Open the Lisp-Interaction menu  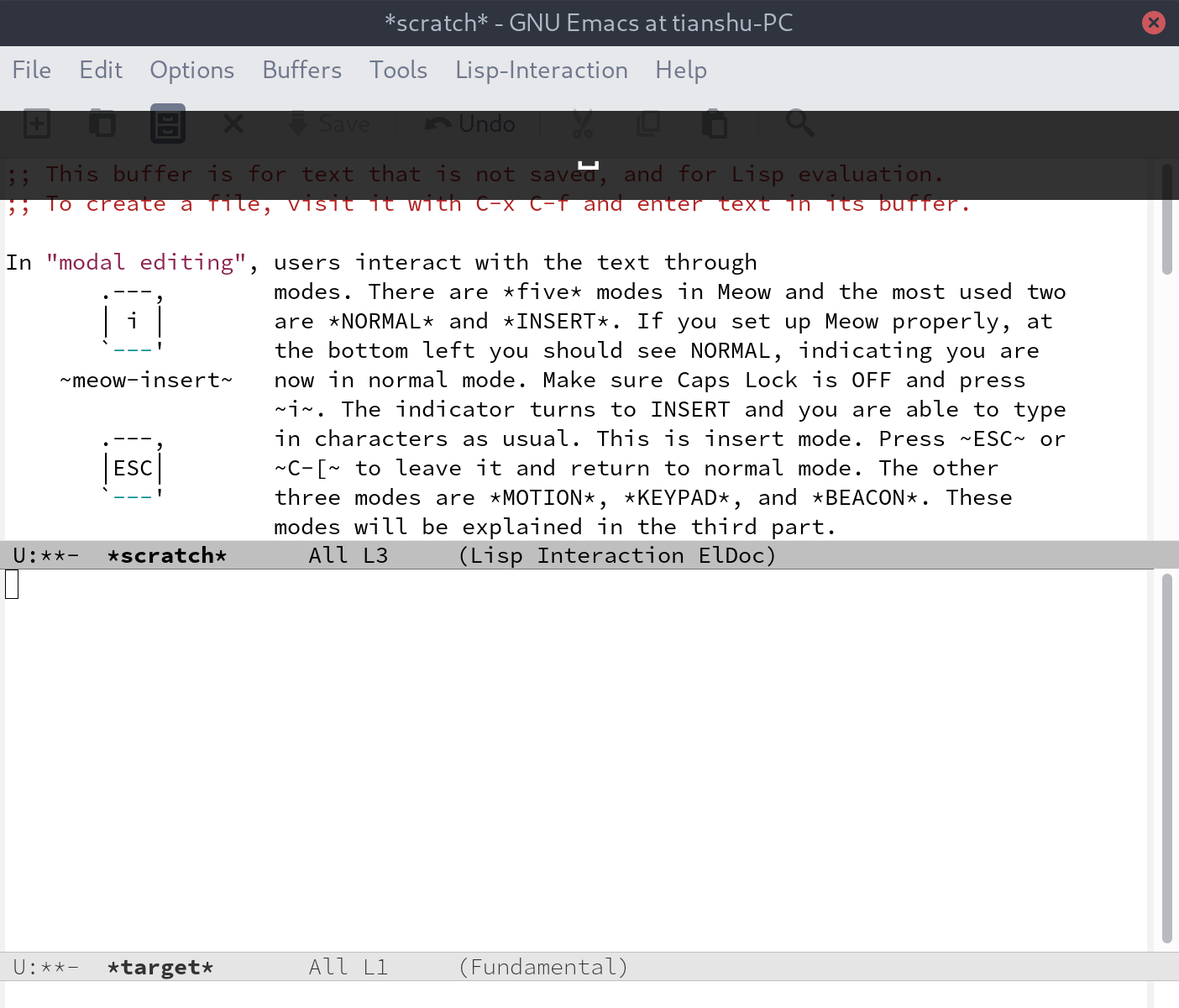541,71
